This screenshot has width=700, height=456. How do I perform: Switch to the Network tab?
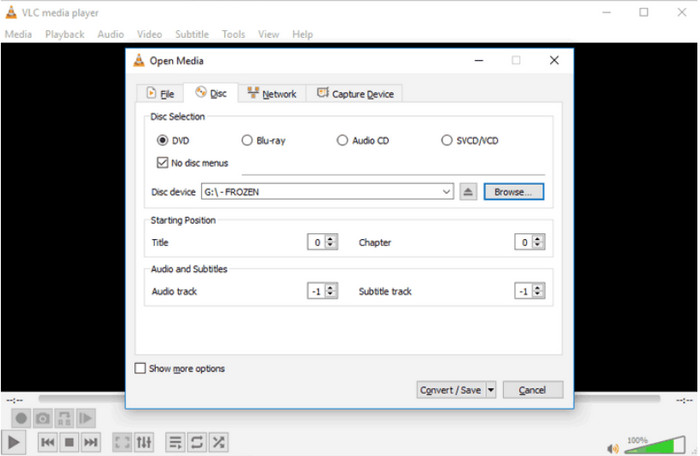point(272,94)
